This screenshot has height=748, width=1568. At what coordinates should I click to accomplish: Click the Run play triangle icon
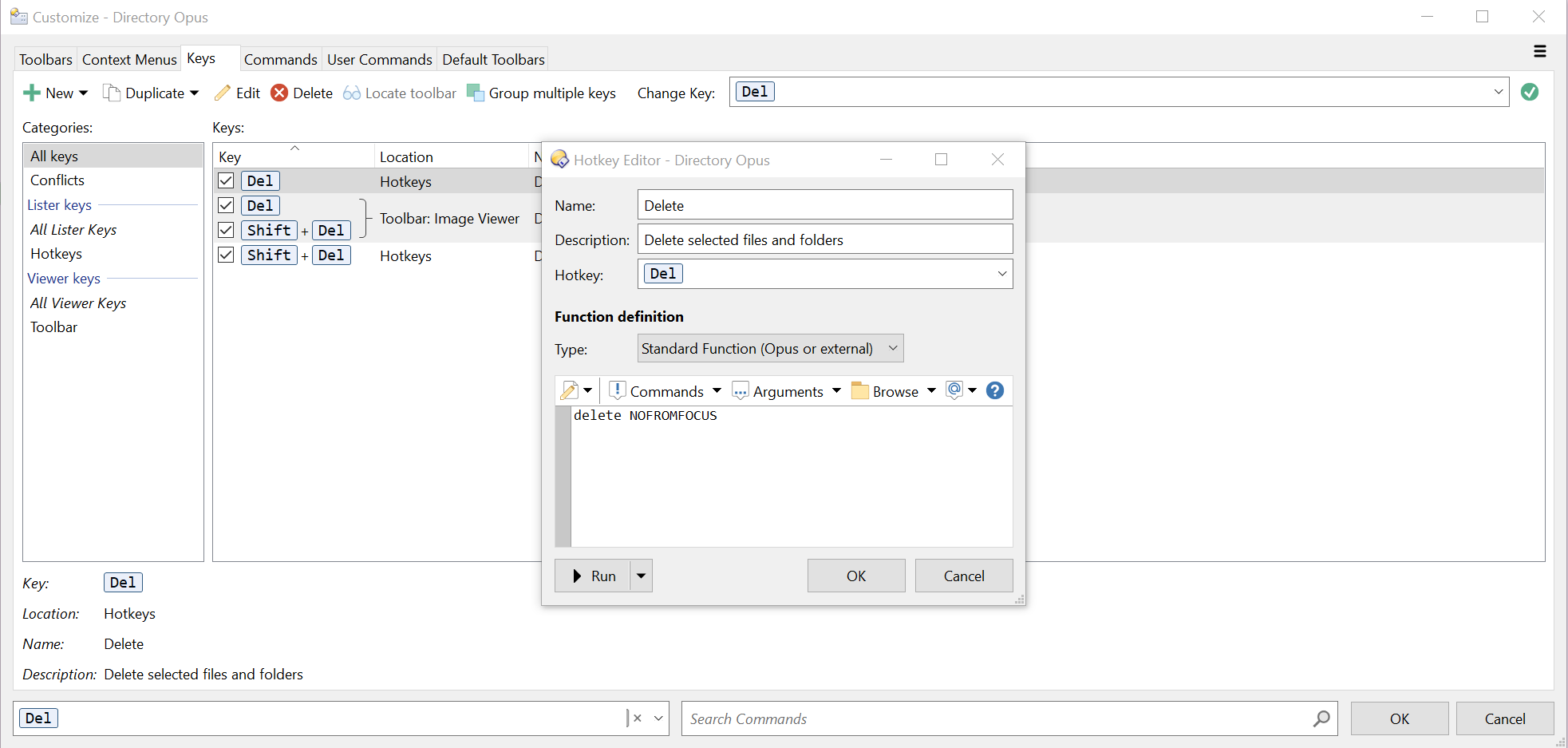(x=577, y=576)
